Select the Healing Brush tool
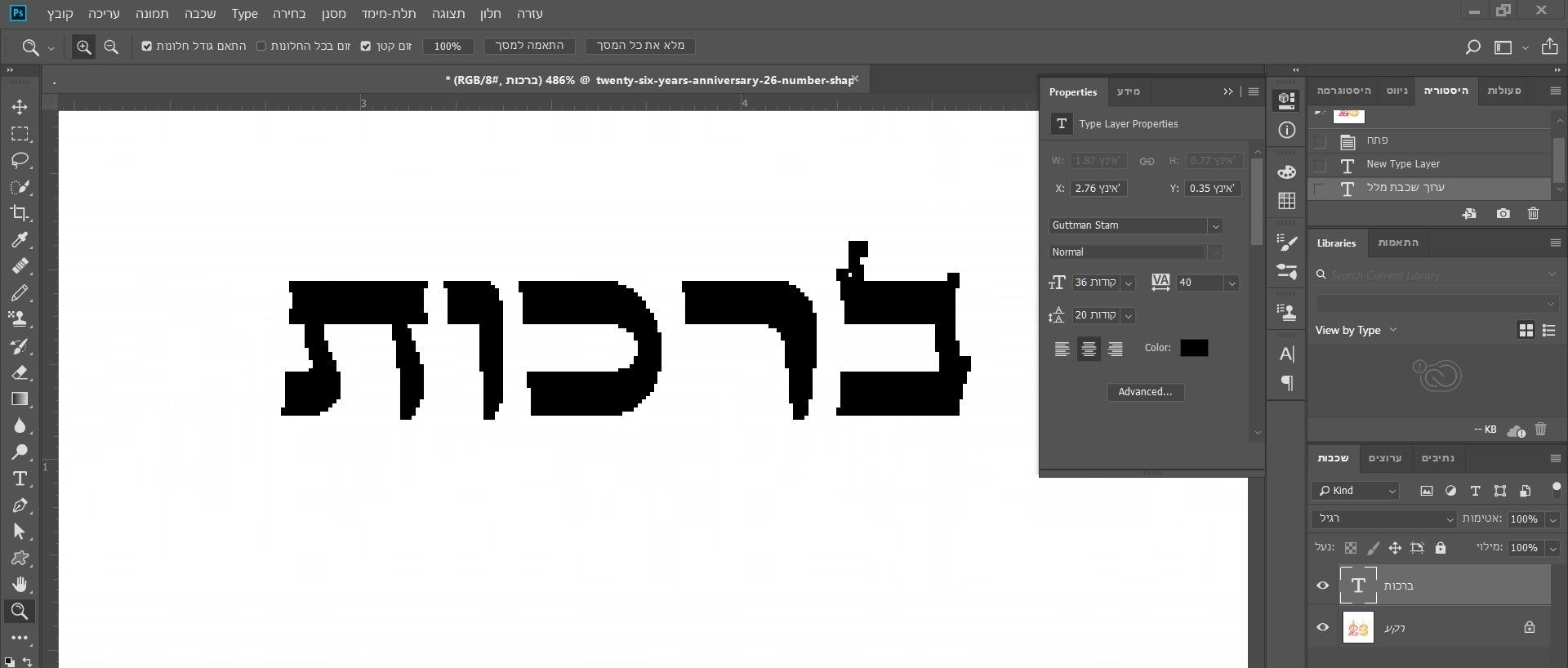1568x668 pixels. (20, 266)
